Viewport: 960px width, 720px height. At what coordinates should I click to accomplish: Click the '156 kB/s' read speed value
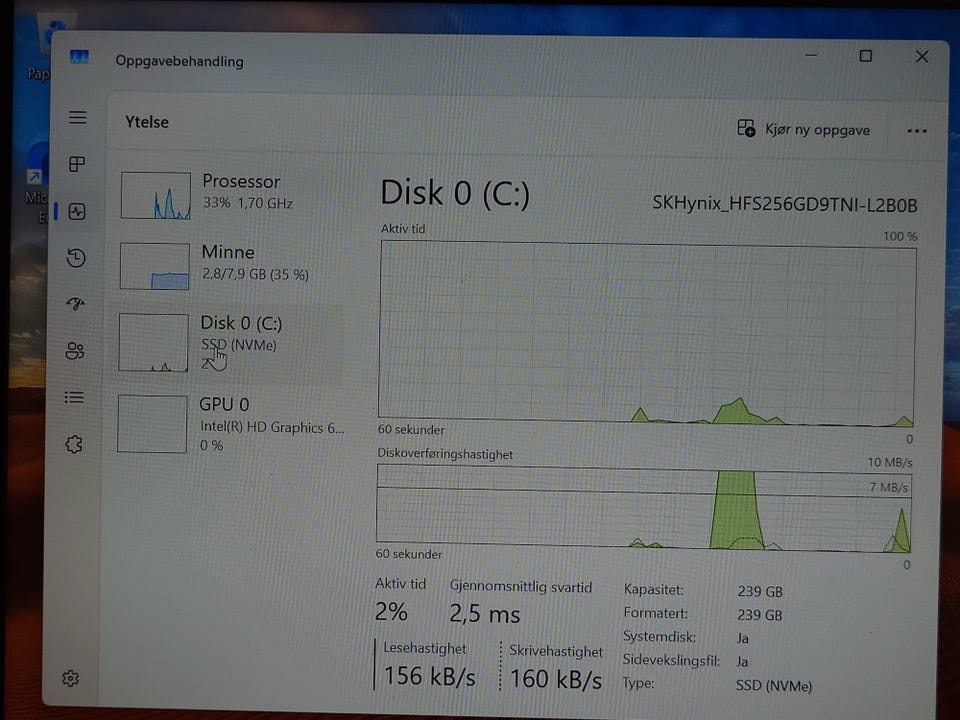429,676
